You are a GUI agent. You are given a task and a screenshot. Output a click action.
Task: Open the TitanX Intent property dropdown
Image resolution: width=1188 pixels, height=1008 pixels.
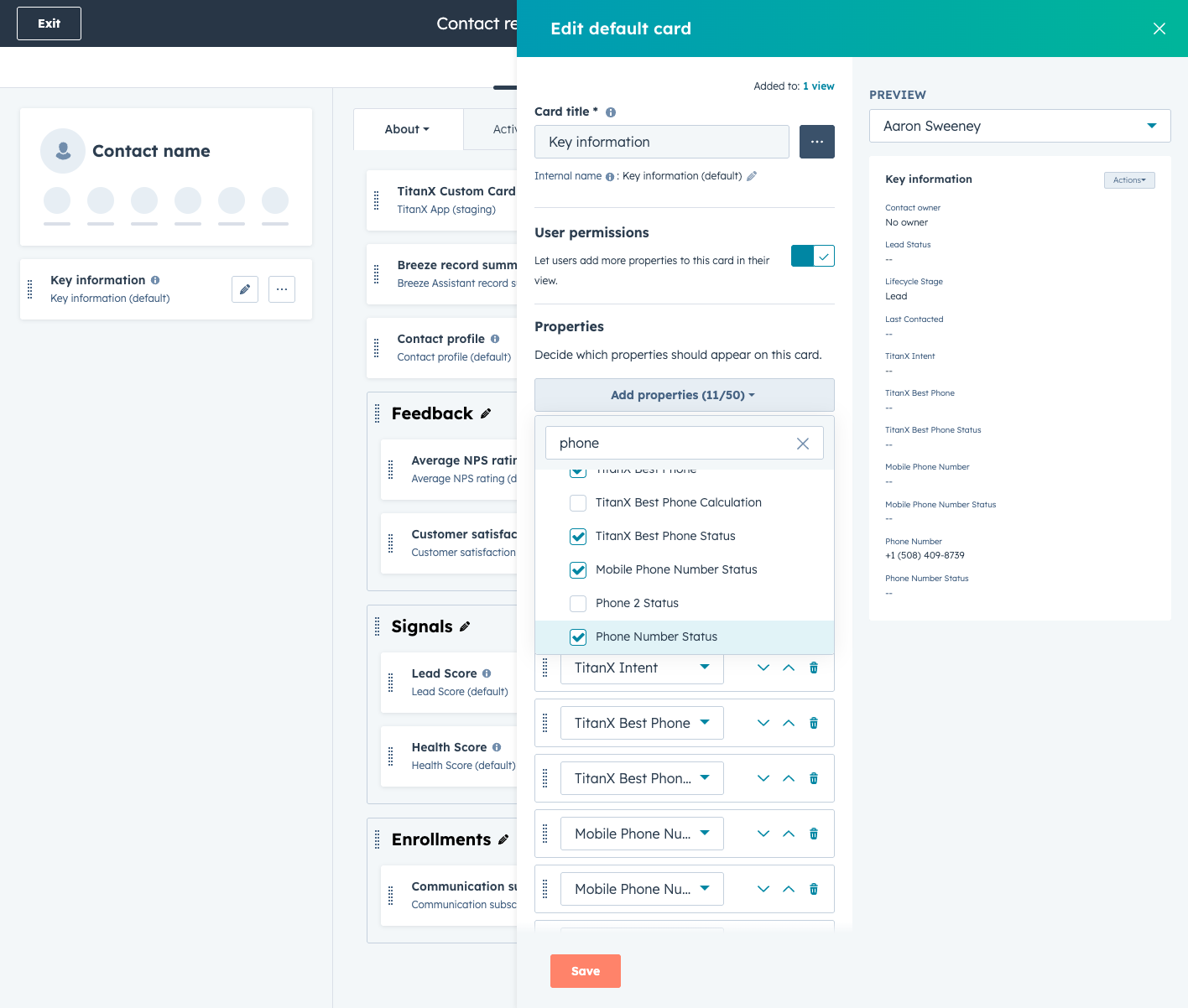click(642, 668)
